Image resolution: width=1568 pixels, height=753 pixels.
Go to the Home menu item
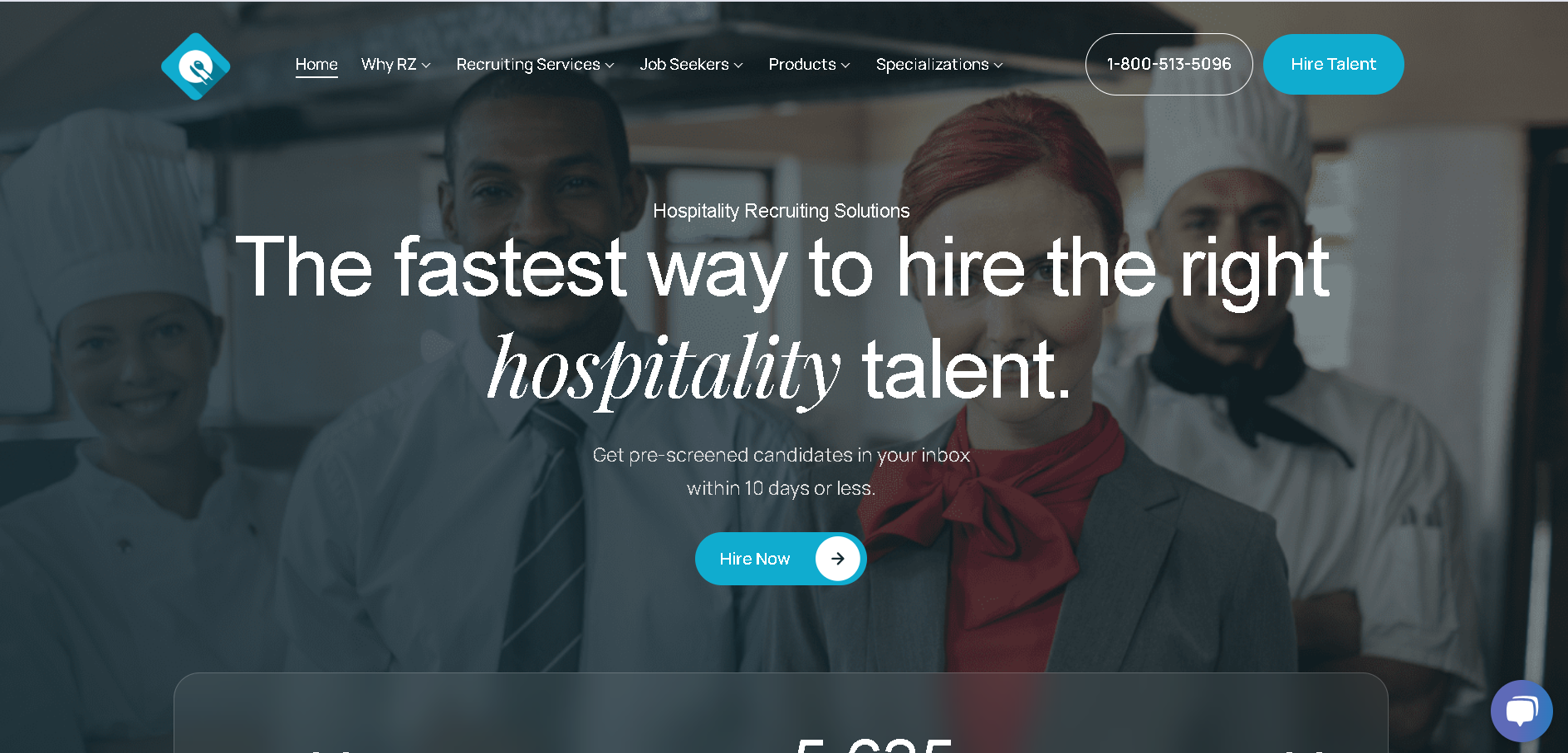coord(316,65)
